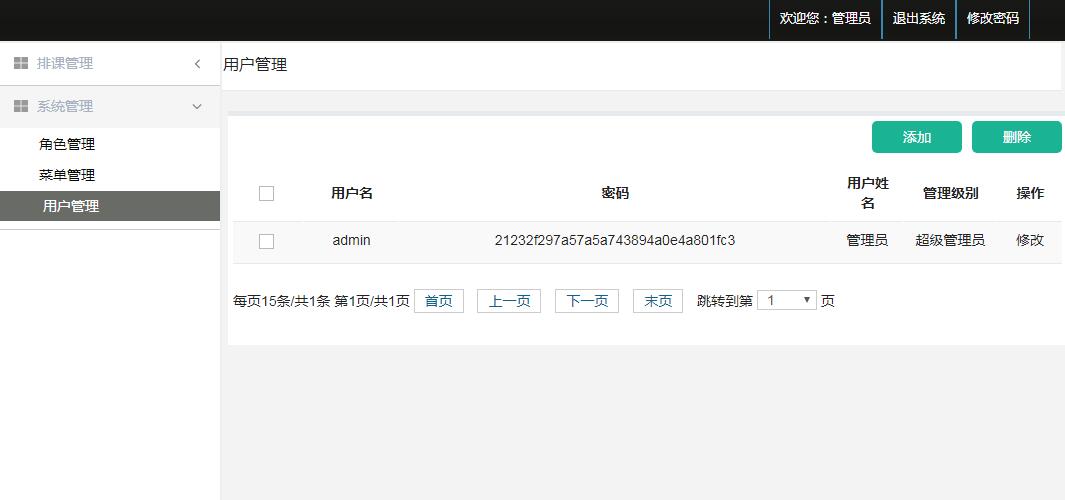Viewport: 1065px width, 500px height.
Task: Jump to last page with 末页
Action: tap(658, 301)
